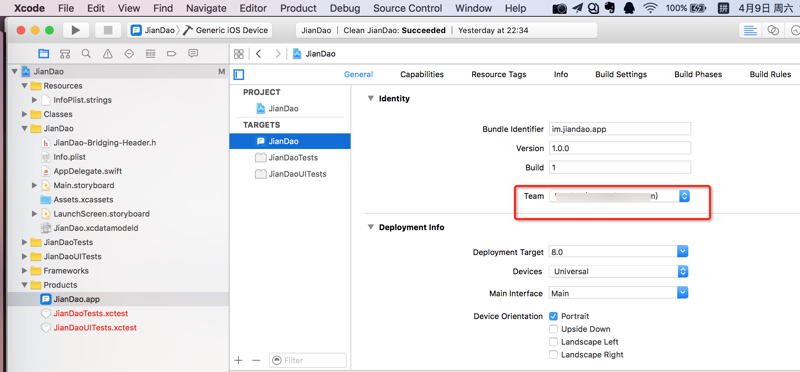Screen dimensions: 800x372
Task: Open the Find navigator magnifier icon
Action: (86, 54)
